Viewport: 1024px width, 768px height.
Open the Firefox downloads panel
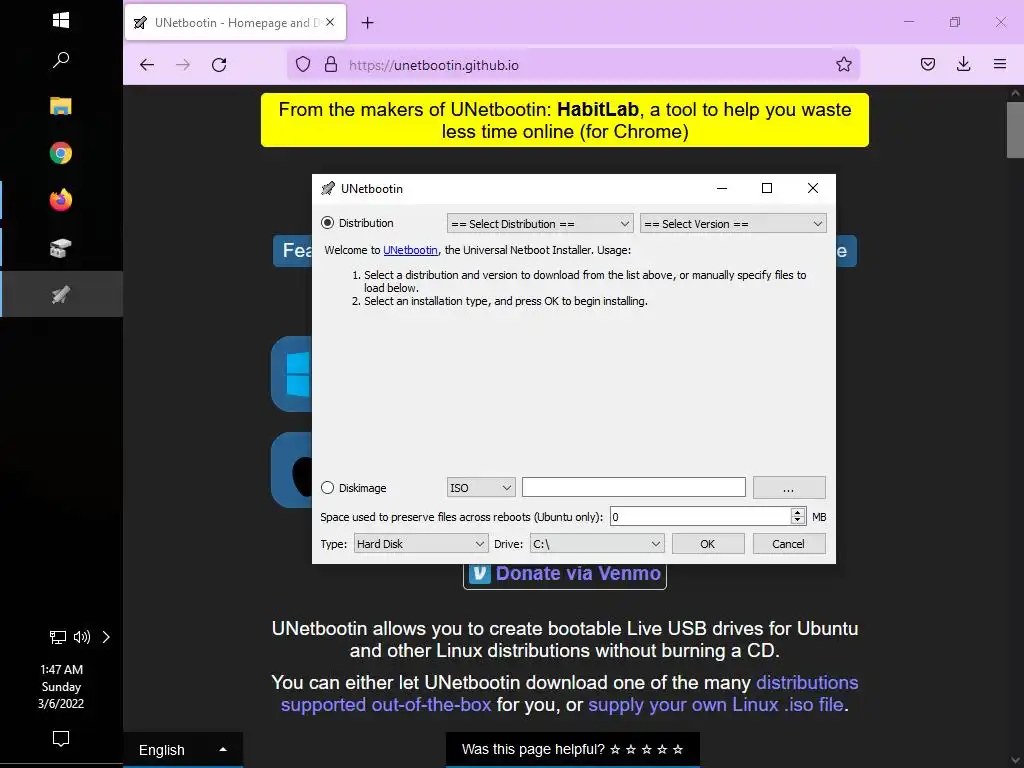pyautogui.click(x=963, y=64)
